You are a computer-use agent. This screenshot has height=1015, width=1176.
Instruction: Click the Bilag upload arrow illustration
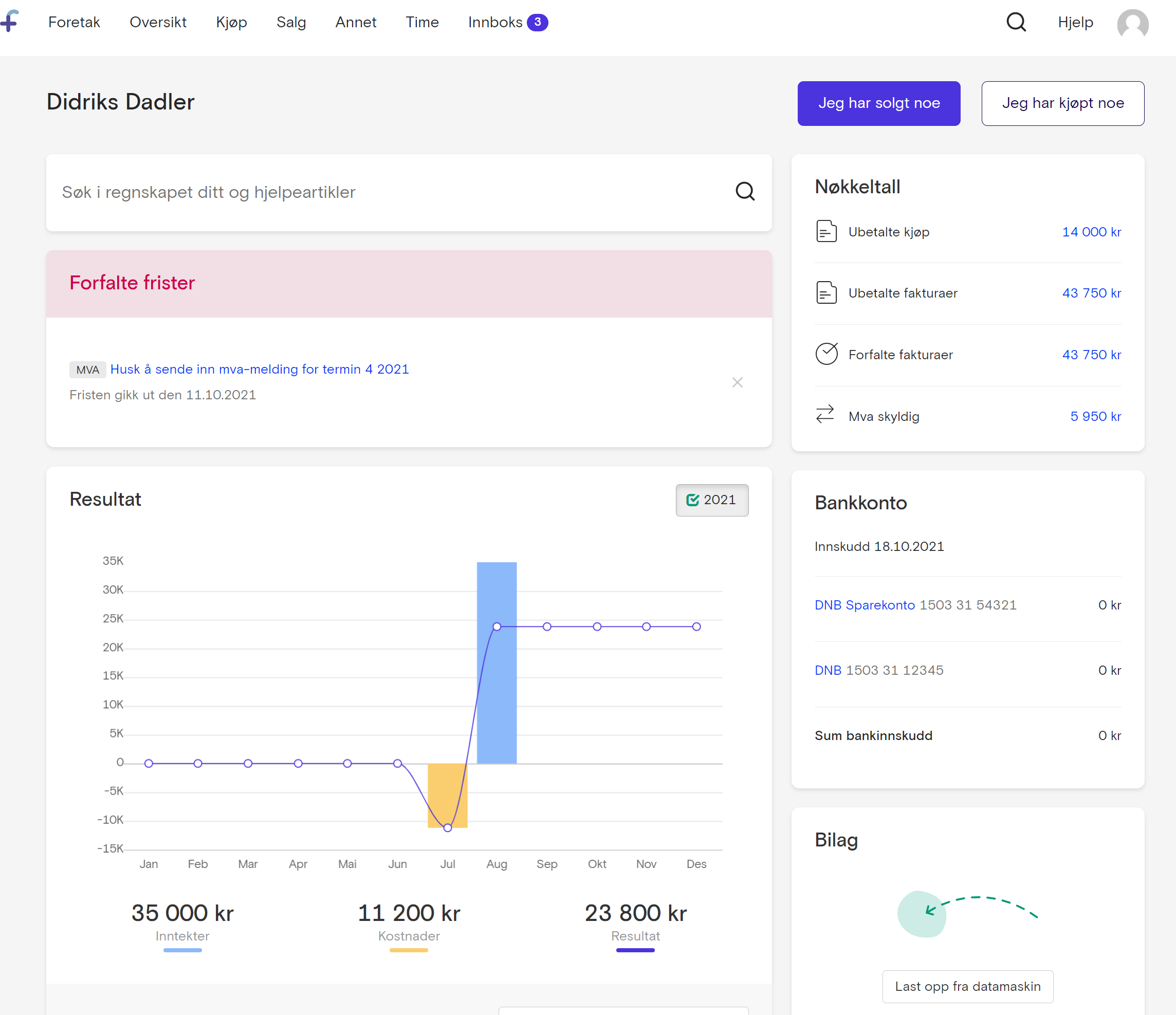pos(968,914)
